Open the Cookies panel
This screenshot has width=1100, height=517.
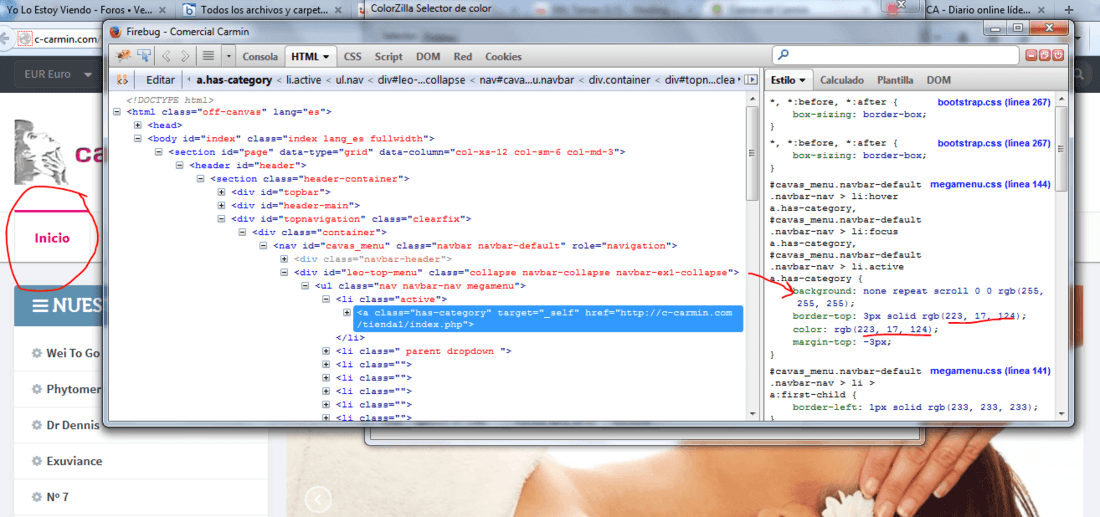[x=503, y=57]
